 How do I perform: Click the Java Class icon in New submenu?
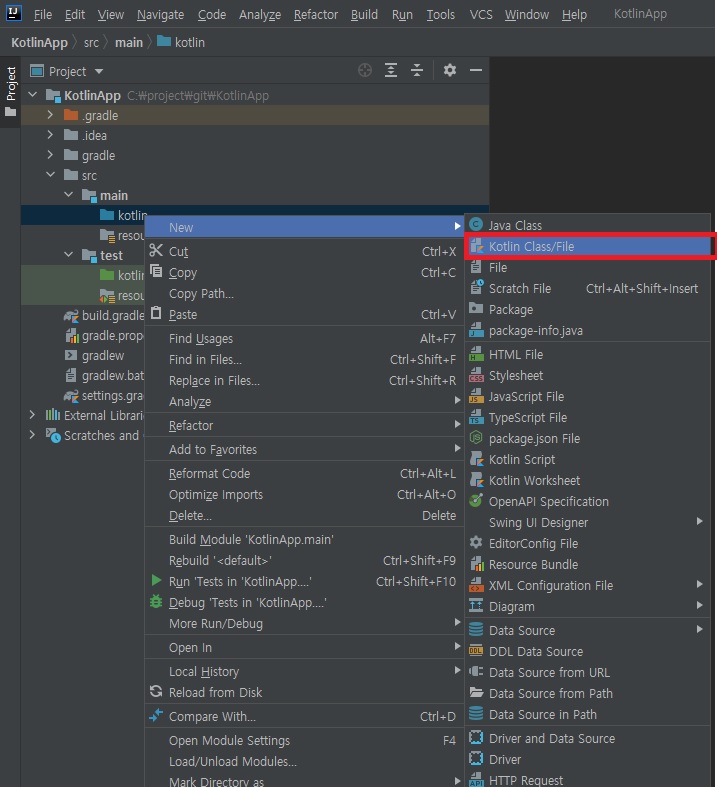tap(476, 225)
